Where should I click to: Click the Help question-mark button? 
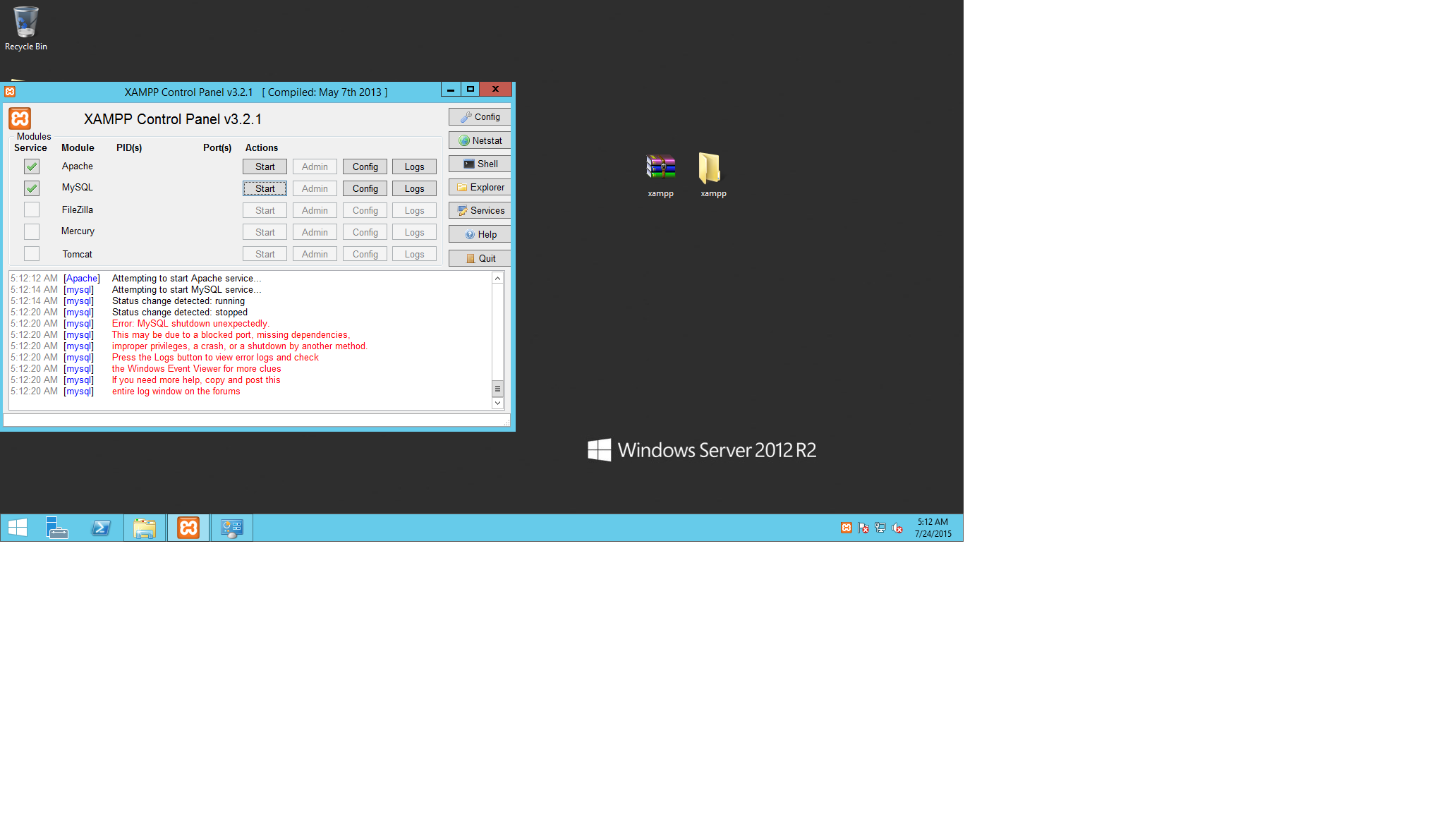coord(480,234)
